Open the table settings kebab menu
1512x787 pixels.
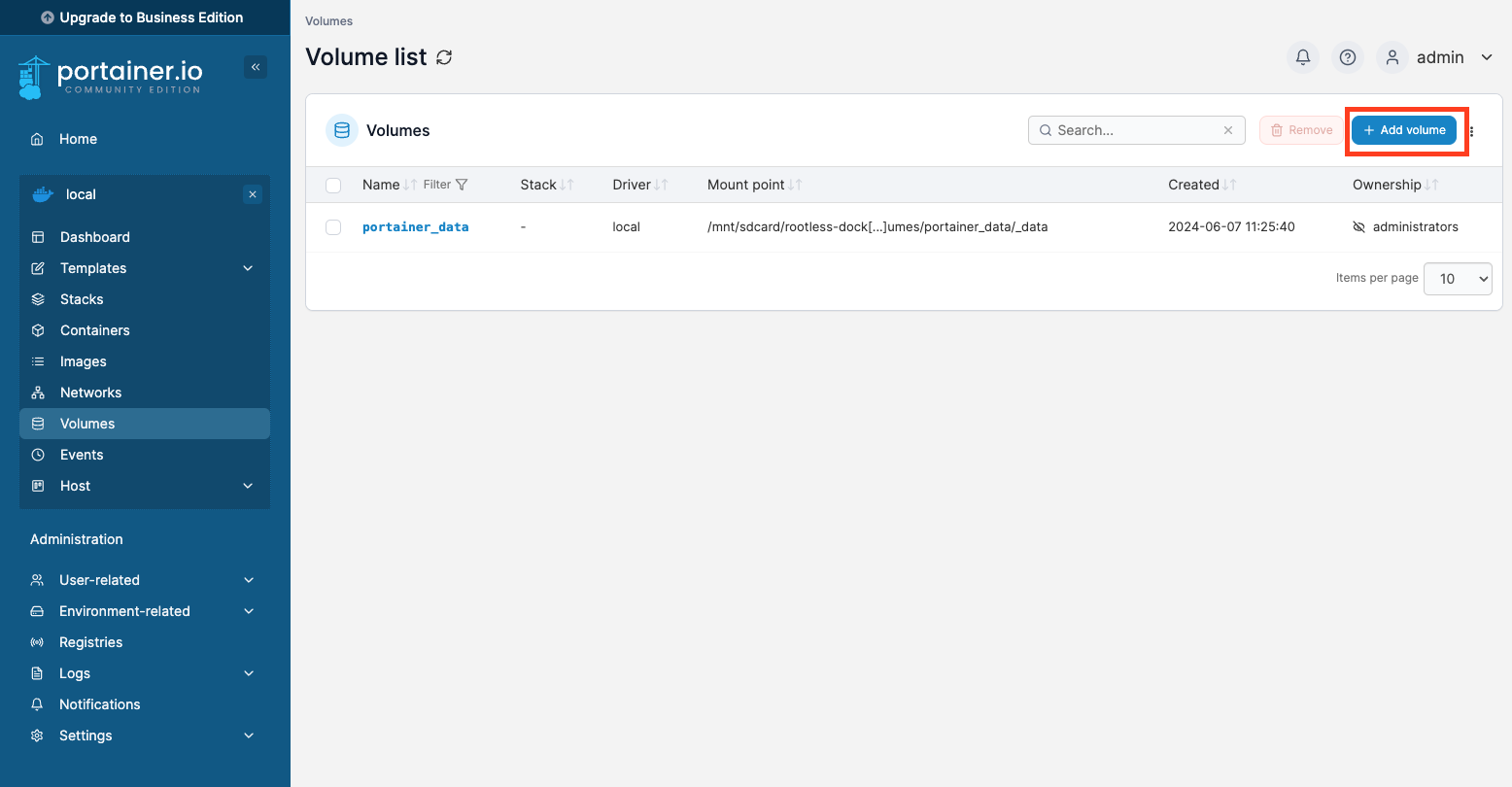pos(1472,131)
